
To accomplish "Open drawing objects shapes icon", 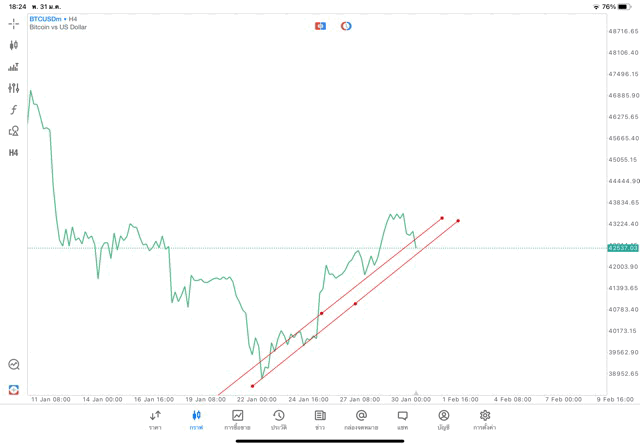I will coord(13,131).
